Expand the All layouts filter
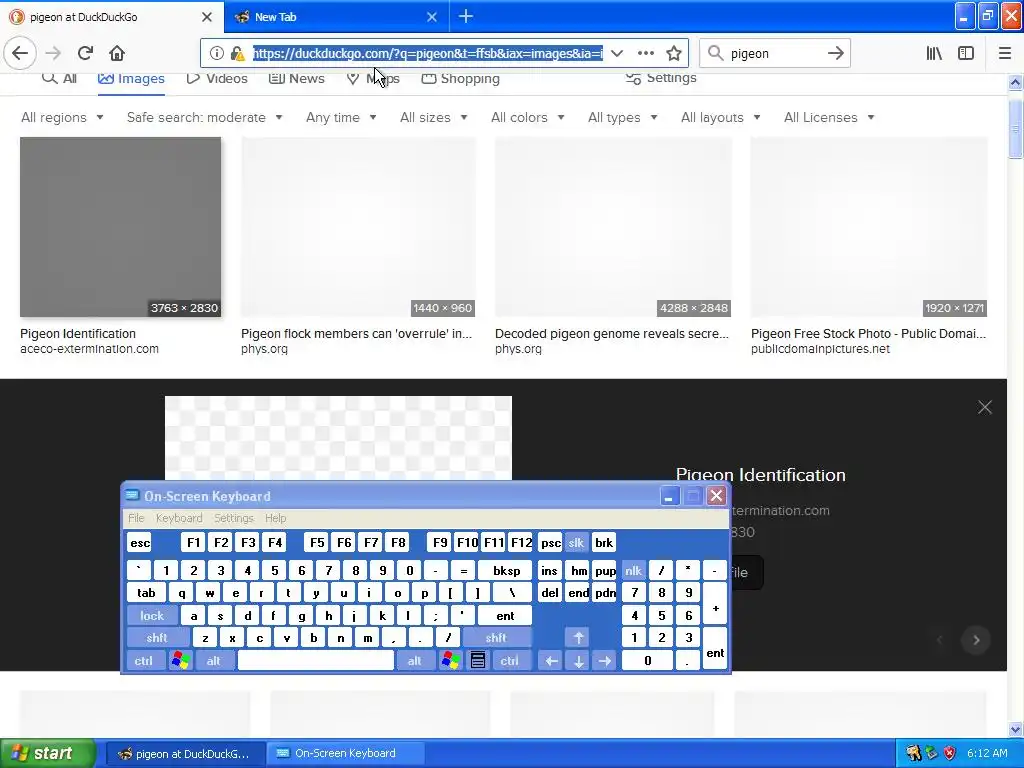This screenshot has height=768, width=1024. (720, 118)
